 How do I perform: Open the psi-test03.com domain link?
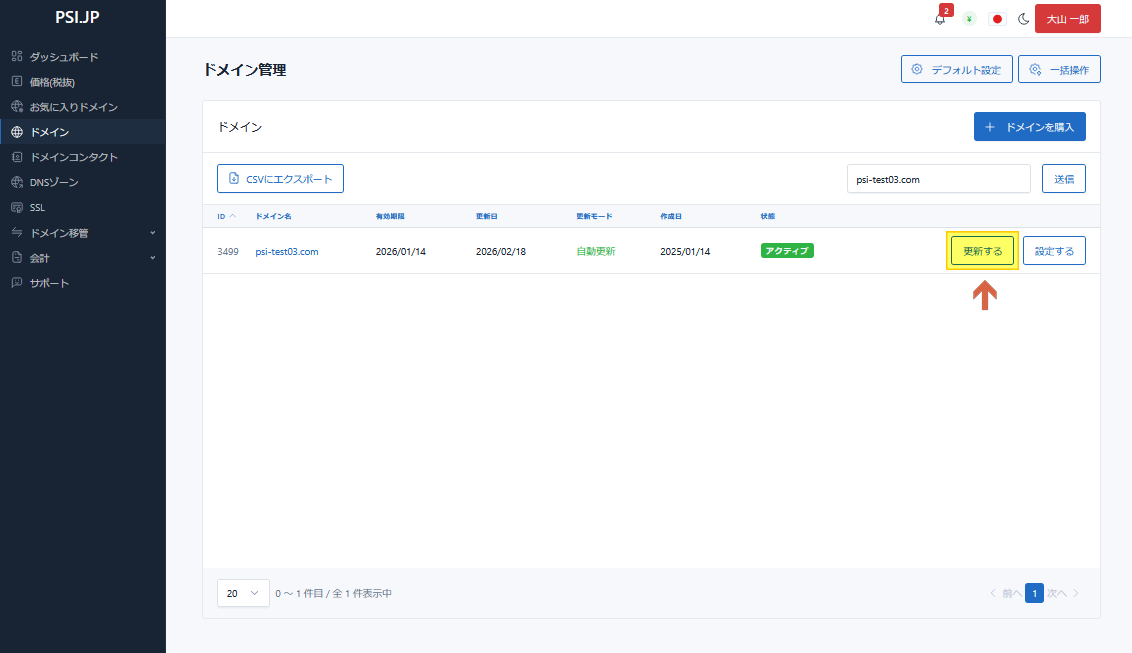coord(287,251)
